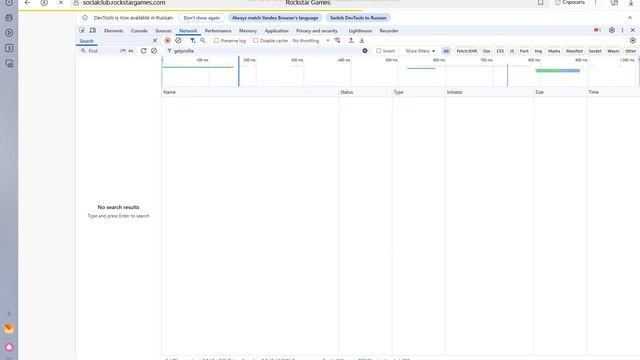Export HAR file download icon
Image resolution: width=640 pixels, height=360 pixels.
click(x=362, y=40)
